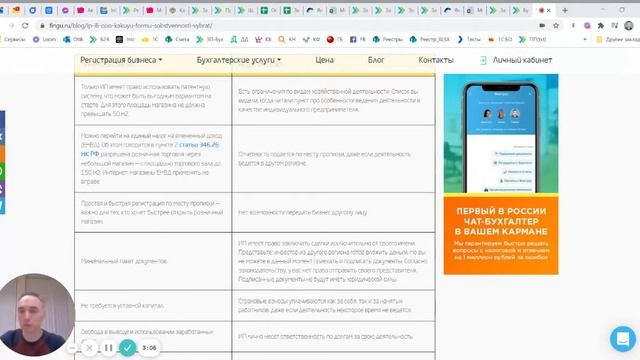Bookmark this page with the star icon

(556, 25)
